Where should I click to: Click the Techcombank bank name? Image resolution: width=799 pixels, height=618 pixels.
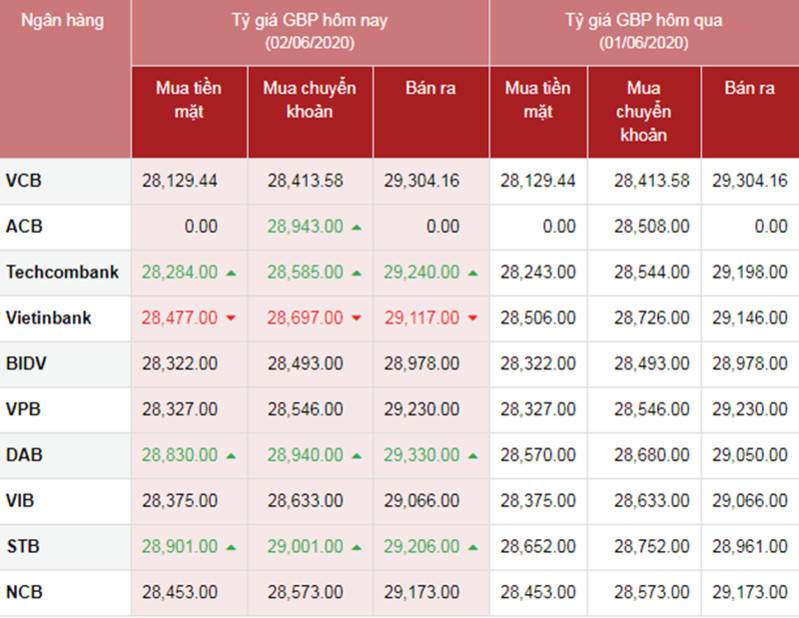[x=62, y=272]
